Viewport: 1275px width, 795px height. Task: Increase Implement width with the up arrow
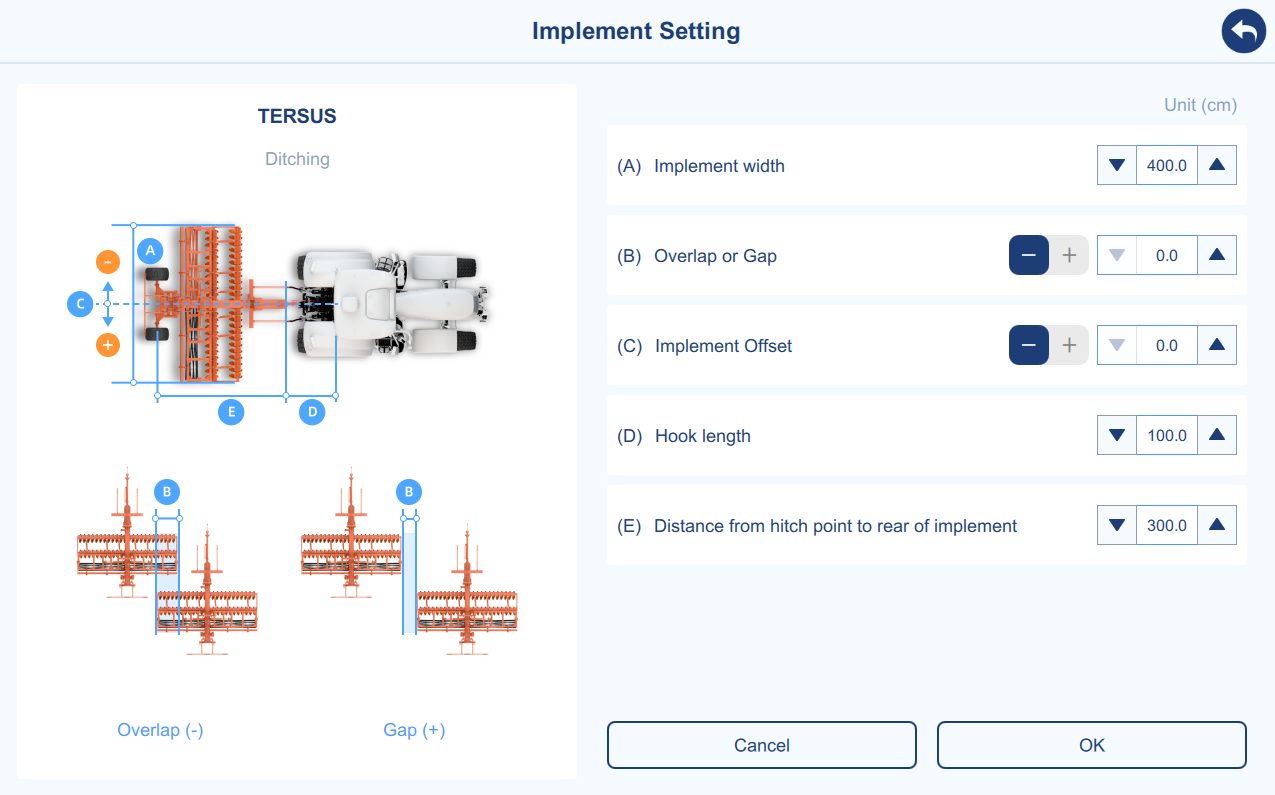(1217, 165)
